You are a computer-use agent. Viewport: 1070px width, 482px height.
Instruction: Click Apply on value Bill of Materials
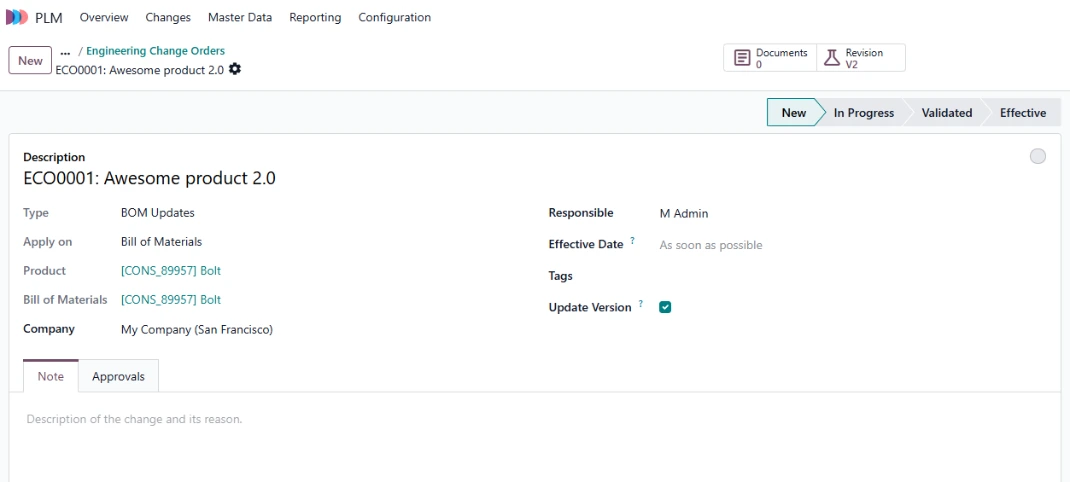[161, 242]
